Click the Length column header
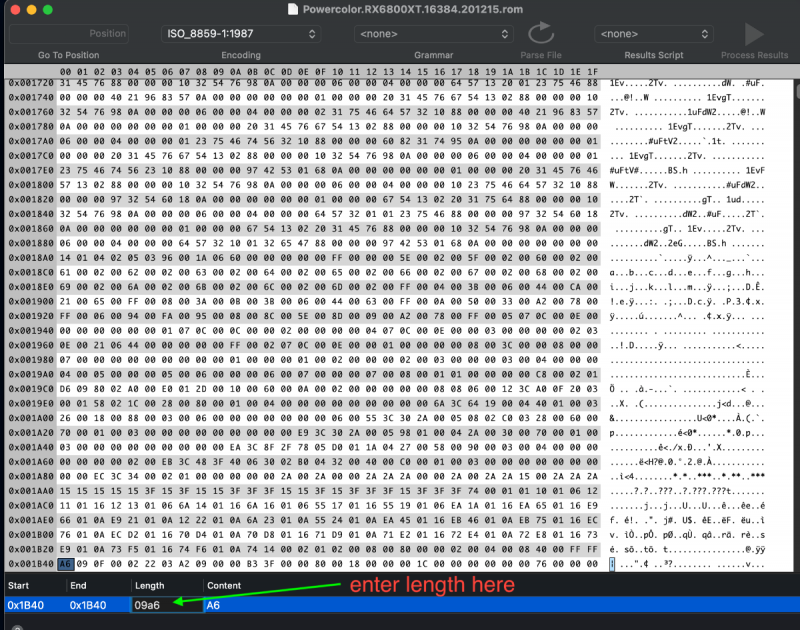The height and width of the screenshot is (630, 800). tap(149, 586)
